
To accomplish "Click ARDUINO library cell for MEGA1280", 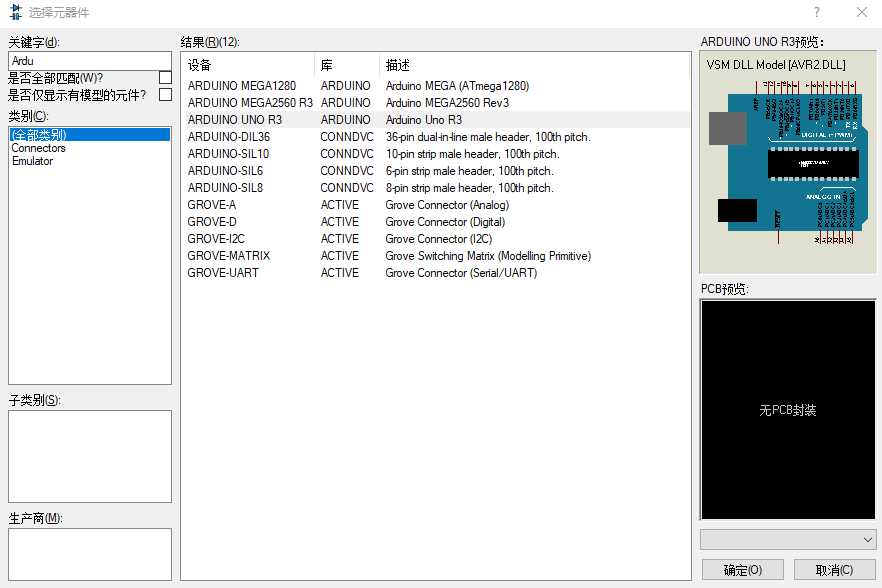I will coord(345,86).
